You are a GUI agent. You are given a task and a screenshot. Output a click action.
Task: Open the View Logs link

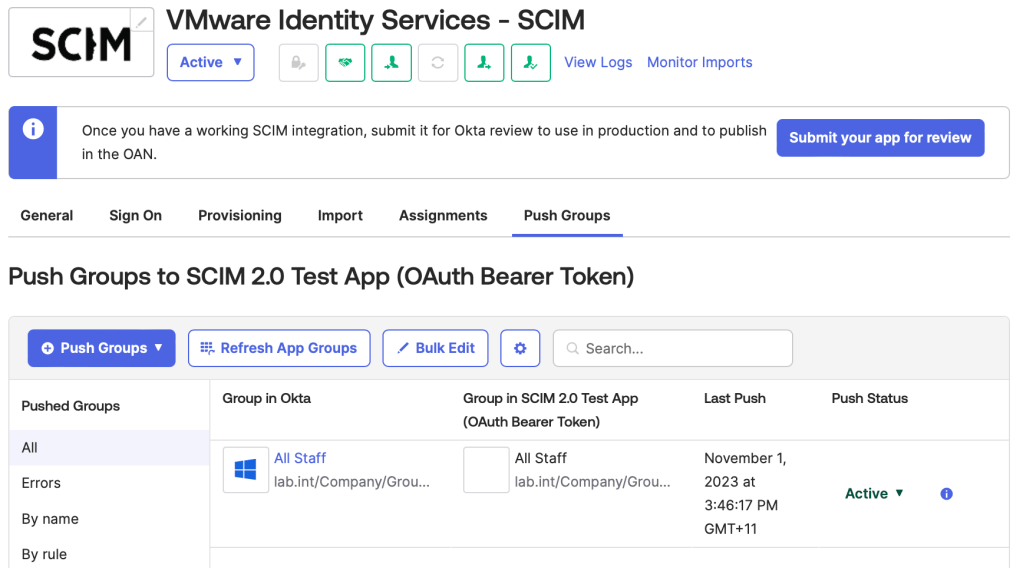point(598,62)
